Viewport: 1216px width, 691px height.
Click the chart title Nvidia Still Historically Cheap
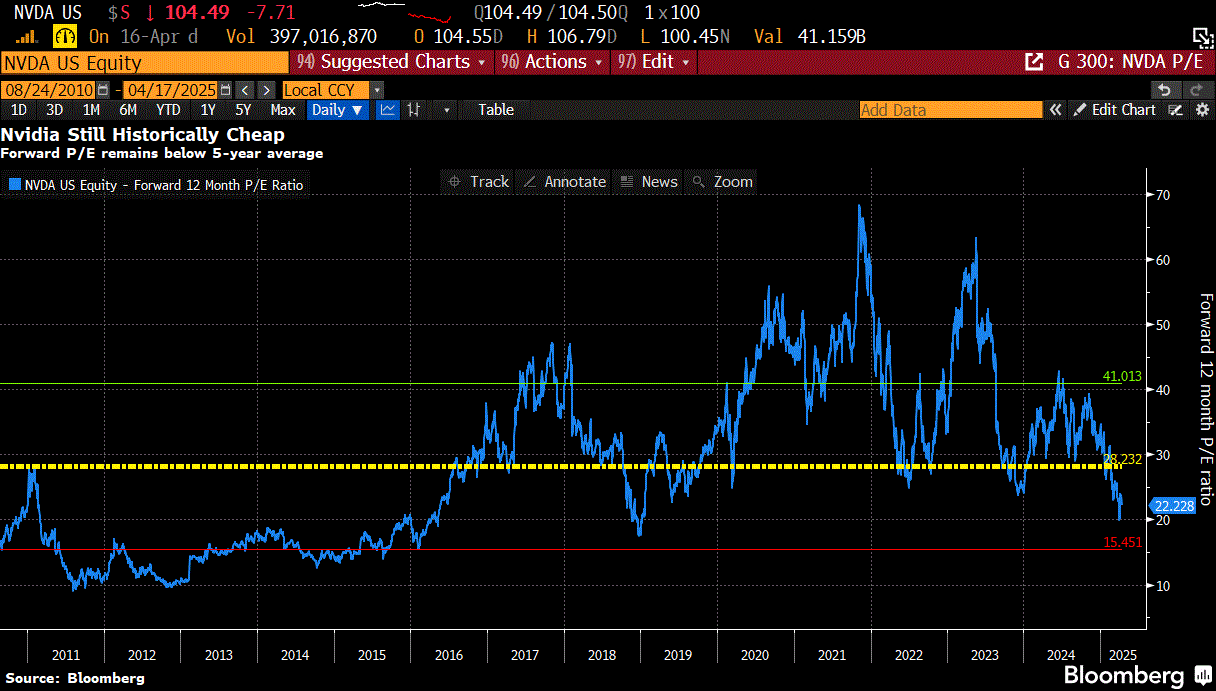143,134
